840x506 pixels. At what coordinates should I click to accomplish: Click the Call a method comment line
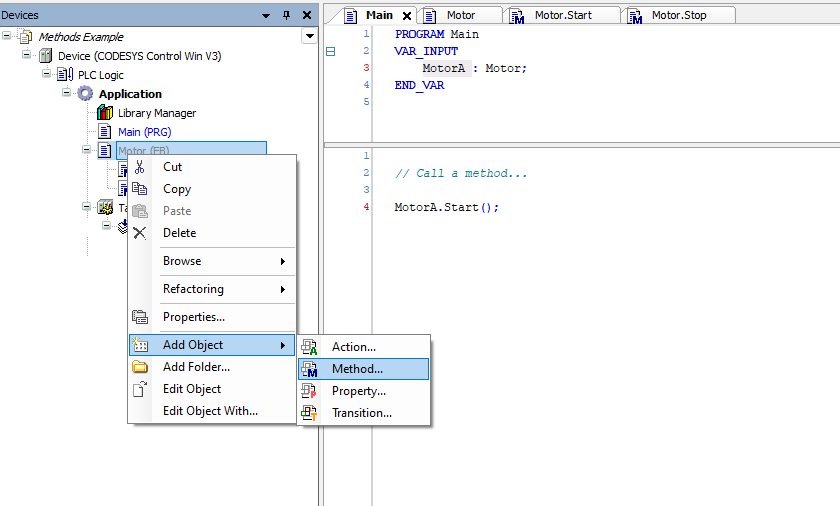pyautogui.click(x=461, y=173)
